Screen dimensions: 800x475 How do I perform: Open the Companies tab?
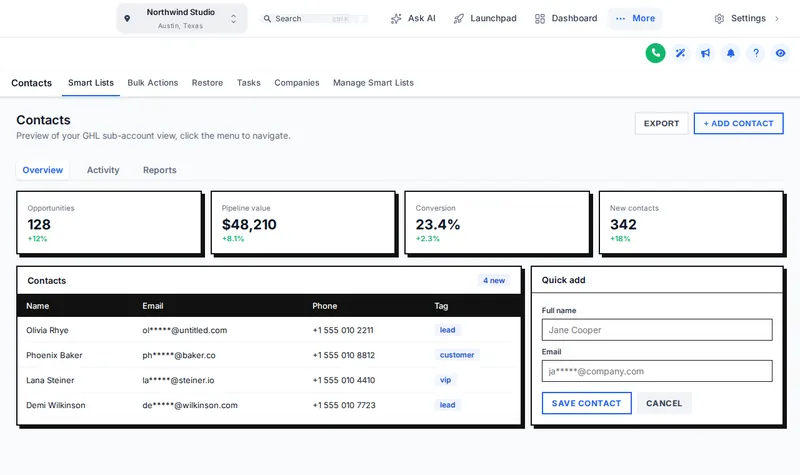296,83
